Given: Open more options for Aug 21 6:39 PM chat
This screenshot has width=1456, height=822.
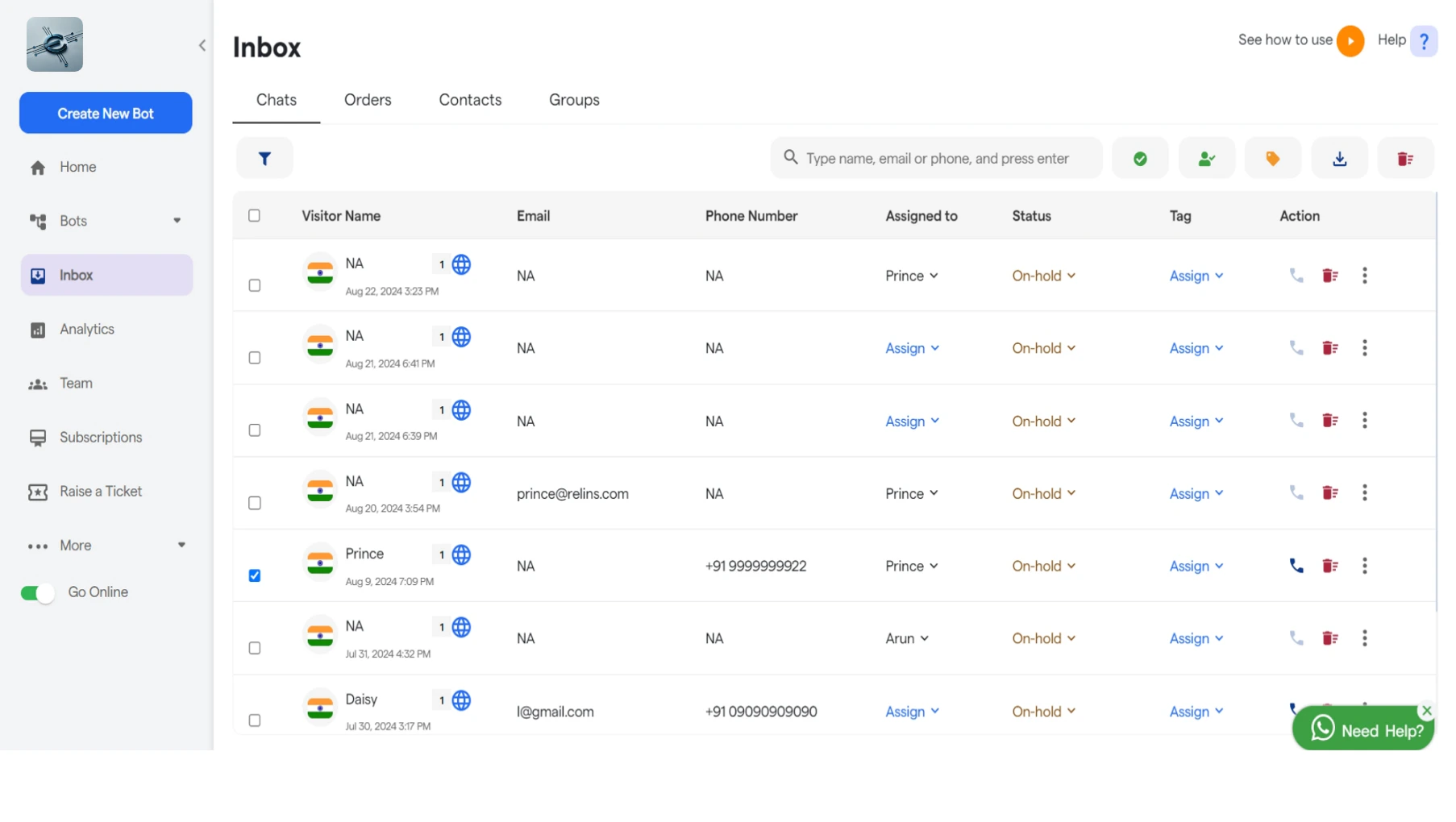Looking at the screenshot, I should pyautogui.click(x=1365, y=421).
